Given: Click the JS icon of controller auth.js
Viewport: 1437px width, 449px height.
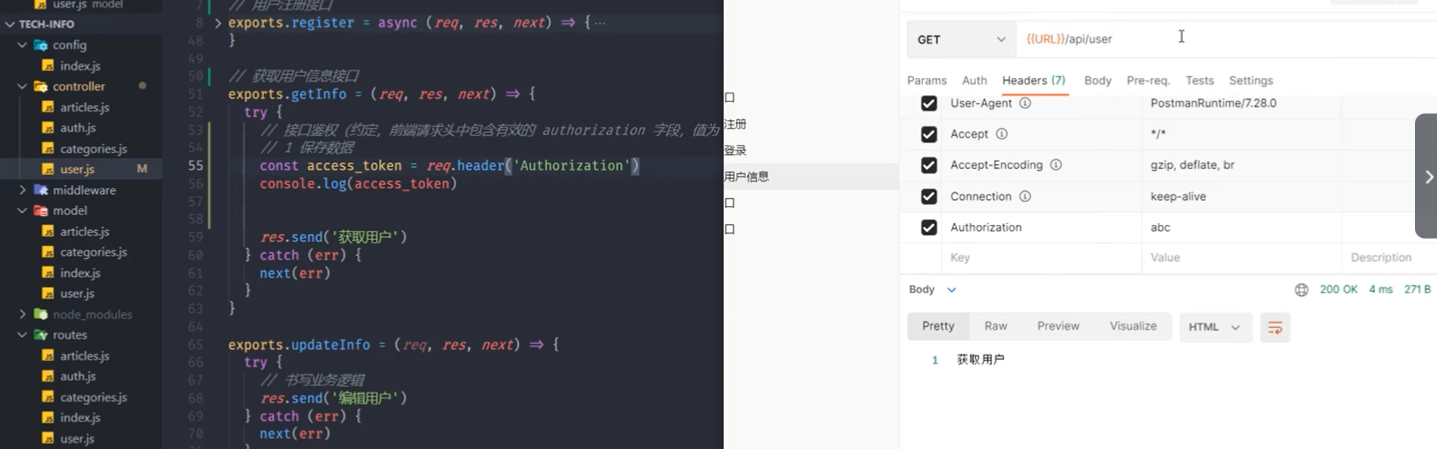Looking at the screenshot, I should point(48,128).
